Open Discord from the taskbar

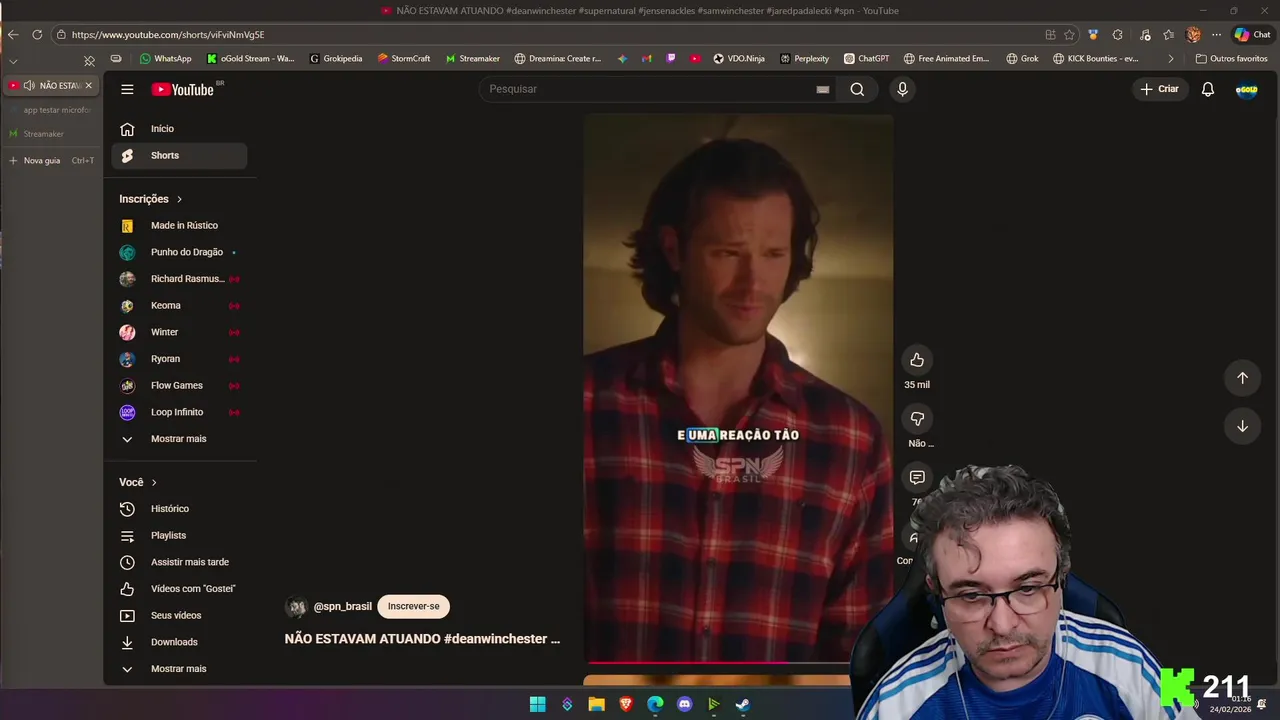684,704
